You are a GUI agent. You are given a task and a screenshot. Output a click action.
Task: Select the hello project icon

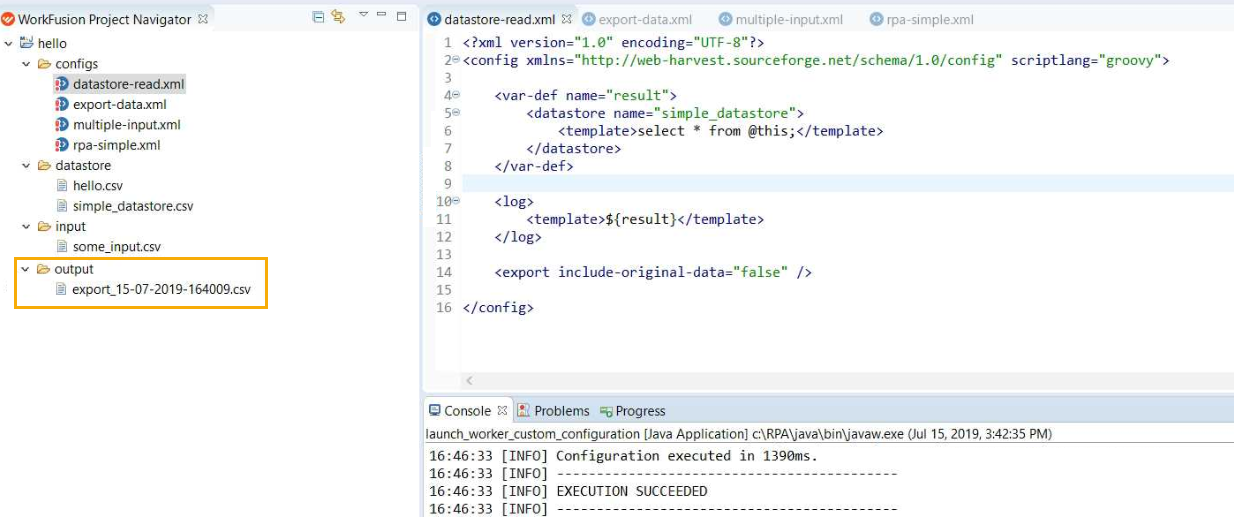tap(27, 43)
